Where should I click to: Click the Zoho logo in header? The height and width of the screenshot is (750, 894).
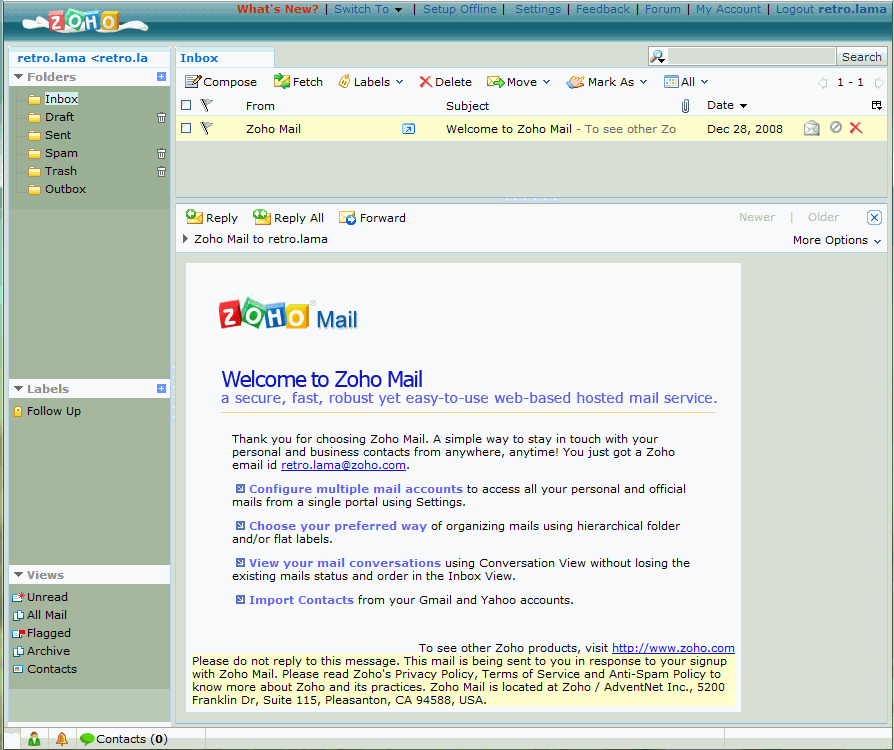tap(84, 22)
